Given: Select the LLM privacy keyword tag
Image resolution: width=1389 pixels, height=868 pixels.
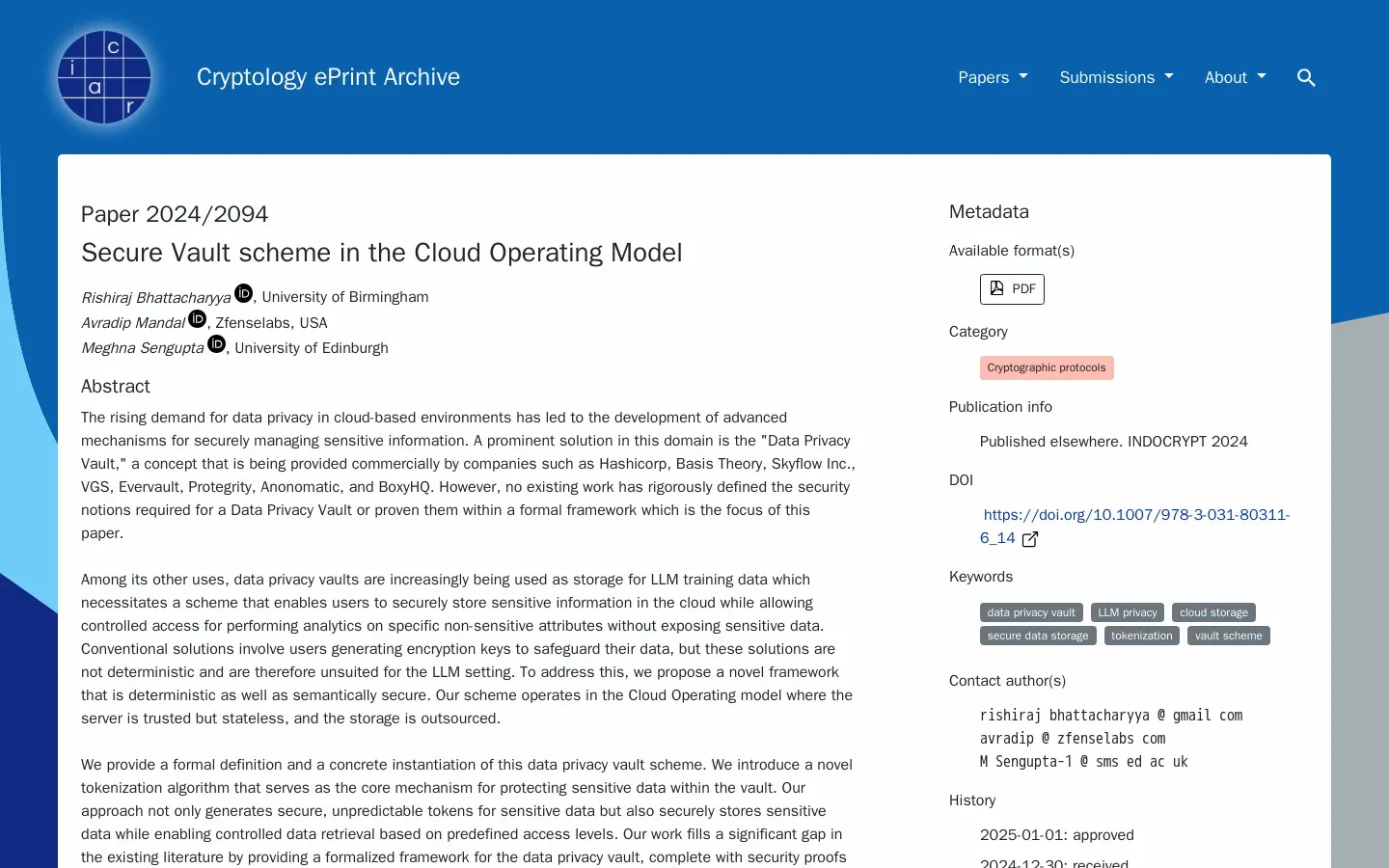Looking at the screenshot, I should point(1127,612).
